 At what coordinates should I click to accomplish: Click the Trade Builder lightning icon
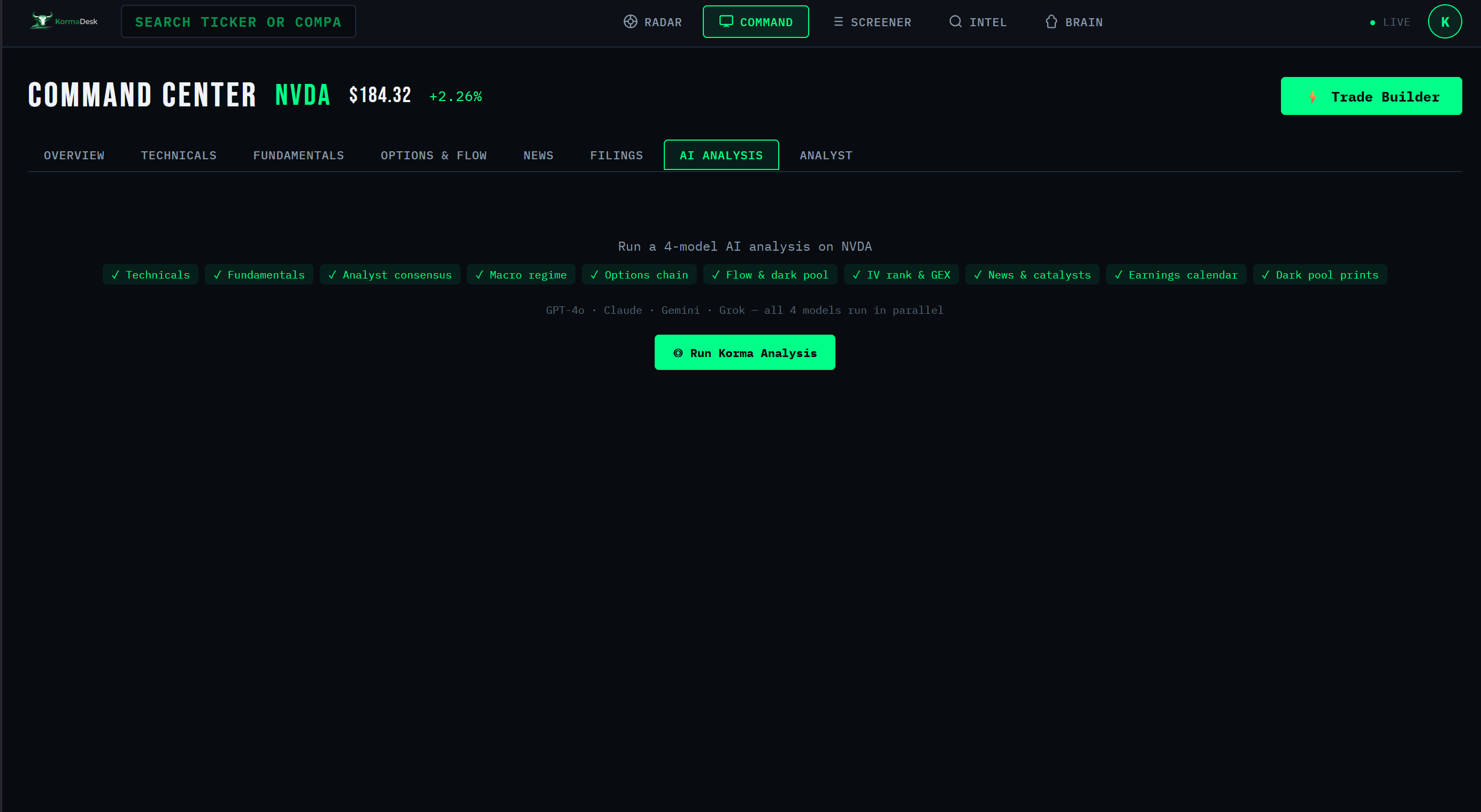[1313, 97]
